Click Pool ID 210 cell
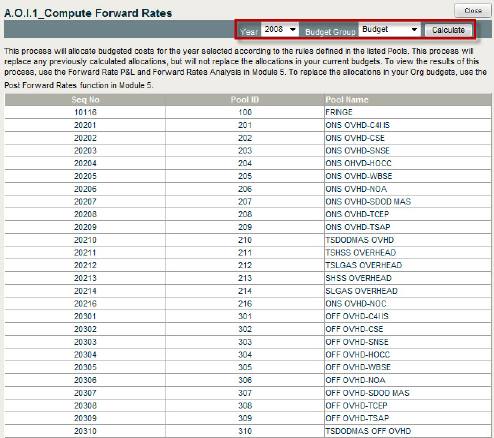This screenshot has width=494, height=438. point(245,240)
